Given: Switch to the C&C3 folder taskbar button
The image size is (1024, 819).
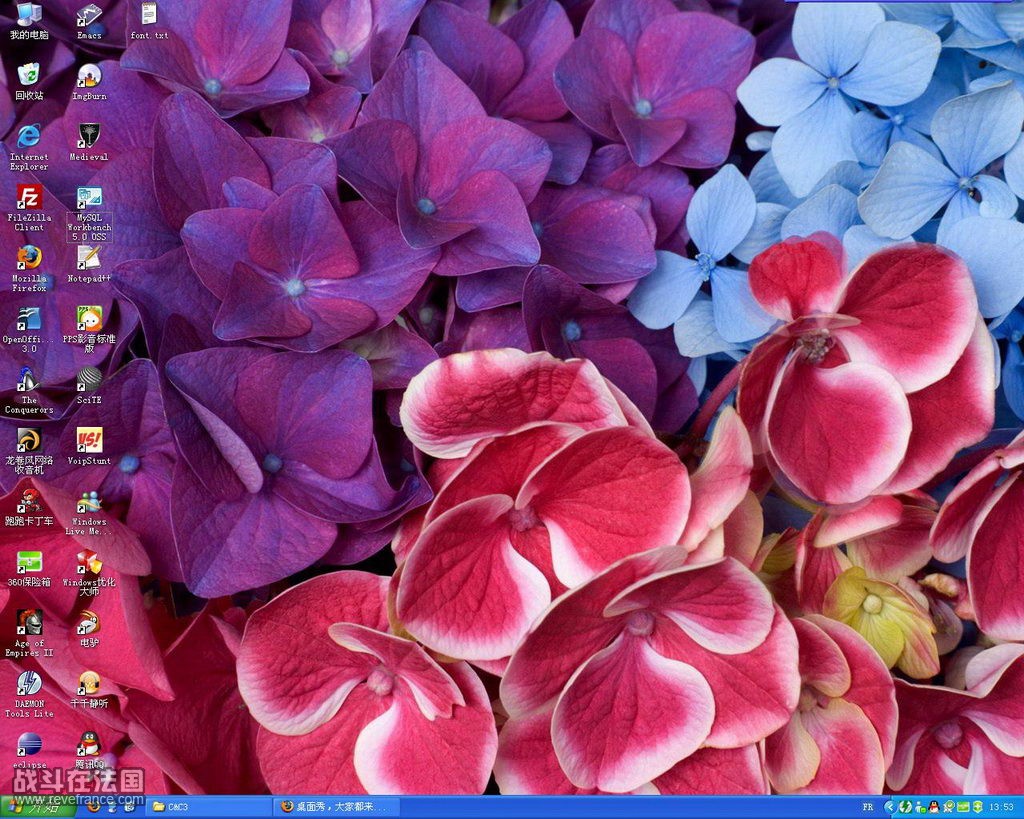Looking at the screenshot, I should [208, 807].
